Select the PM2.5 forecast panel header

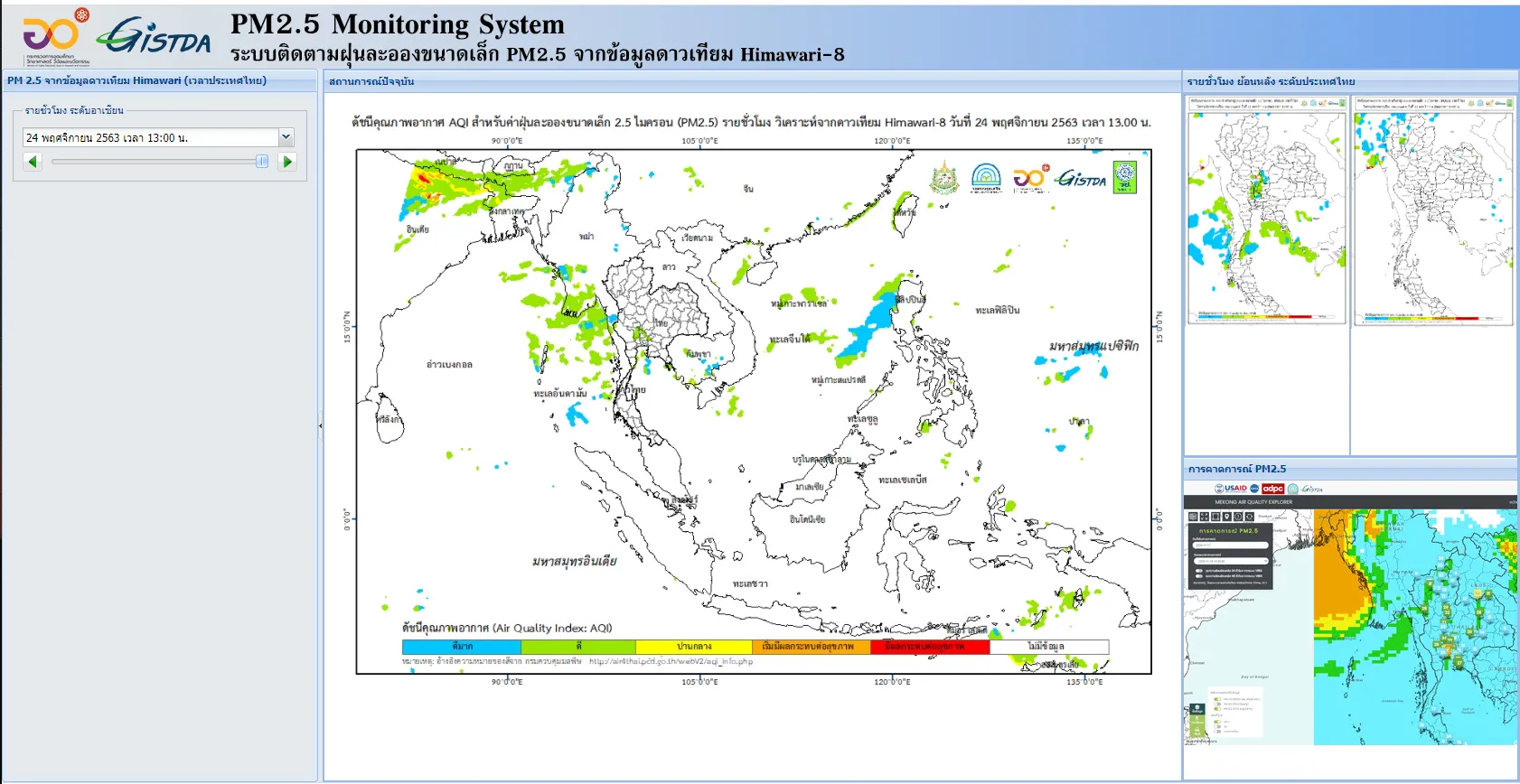(1350, 469)
